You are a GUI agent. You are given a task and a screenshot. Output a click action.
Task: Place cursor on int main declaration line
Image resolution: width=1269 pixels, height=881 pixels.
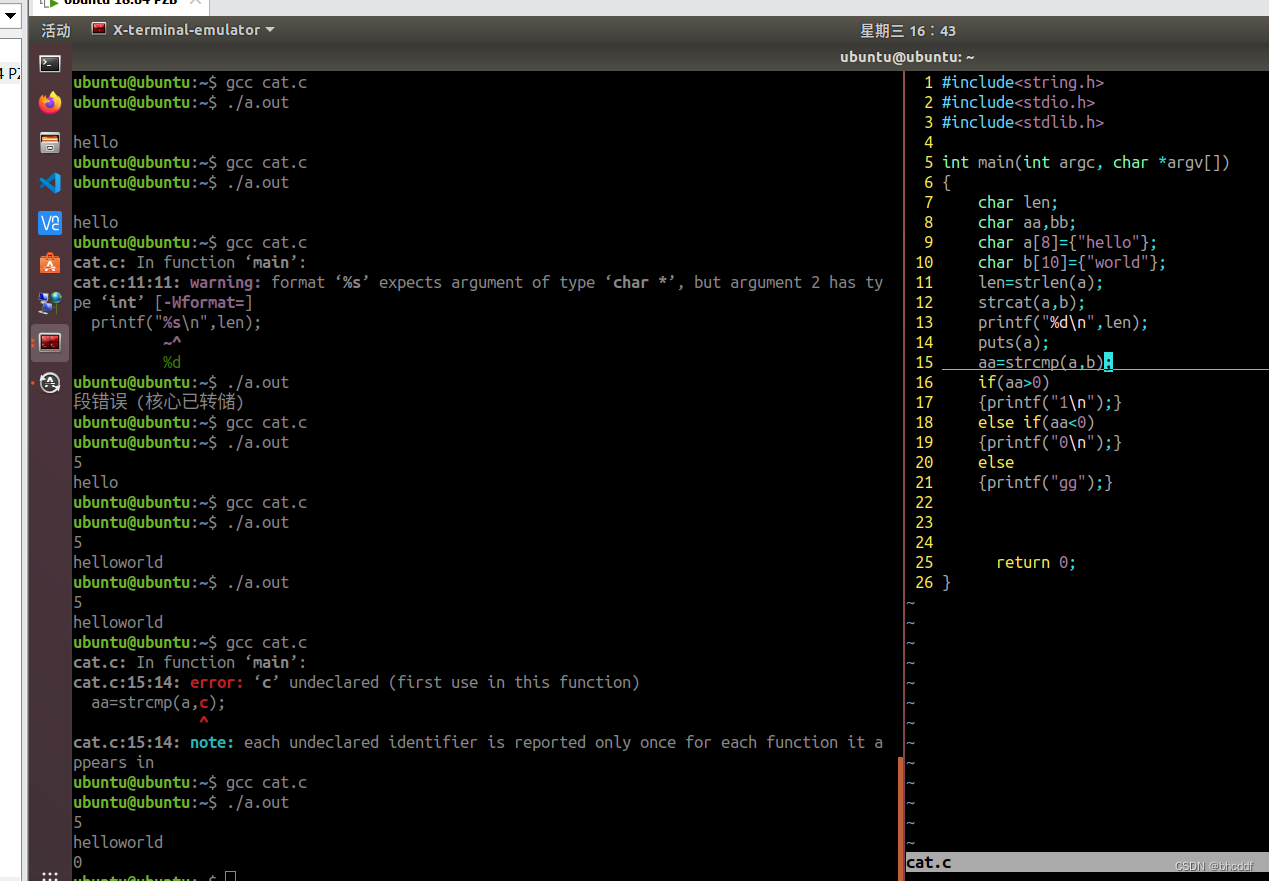click(1086, 162)
